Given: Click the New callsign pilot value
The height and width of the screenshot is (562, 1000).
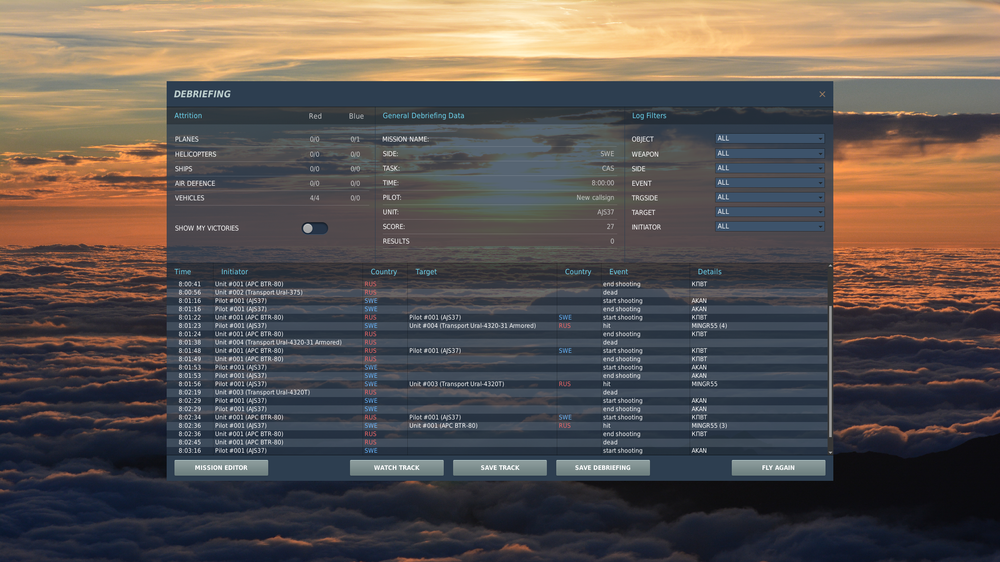Looking at the screenshot, I should [x=595, y=198].
